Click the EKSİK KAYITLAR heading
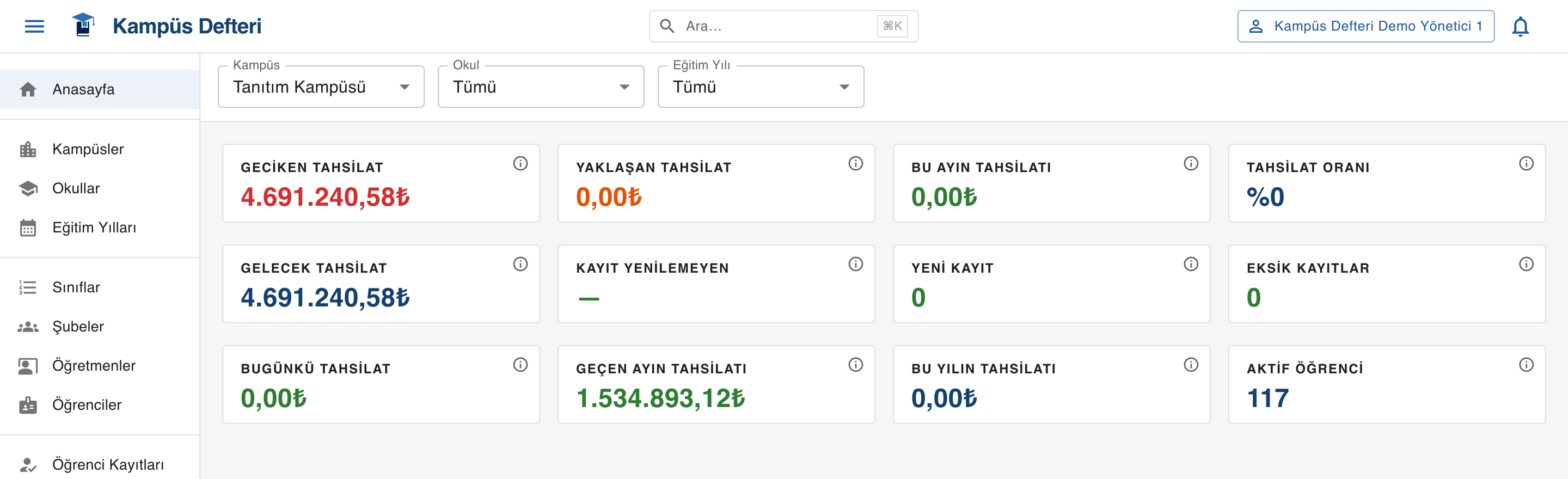 pyautogui.click(x=1308, y=268)
